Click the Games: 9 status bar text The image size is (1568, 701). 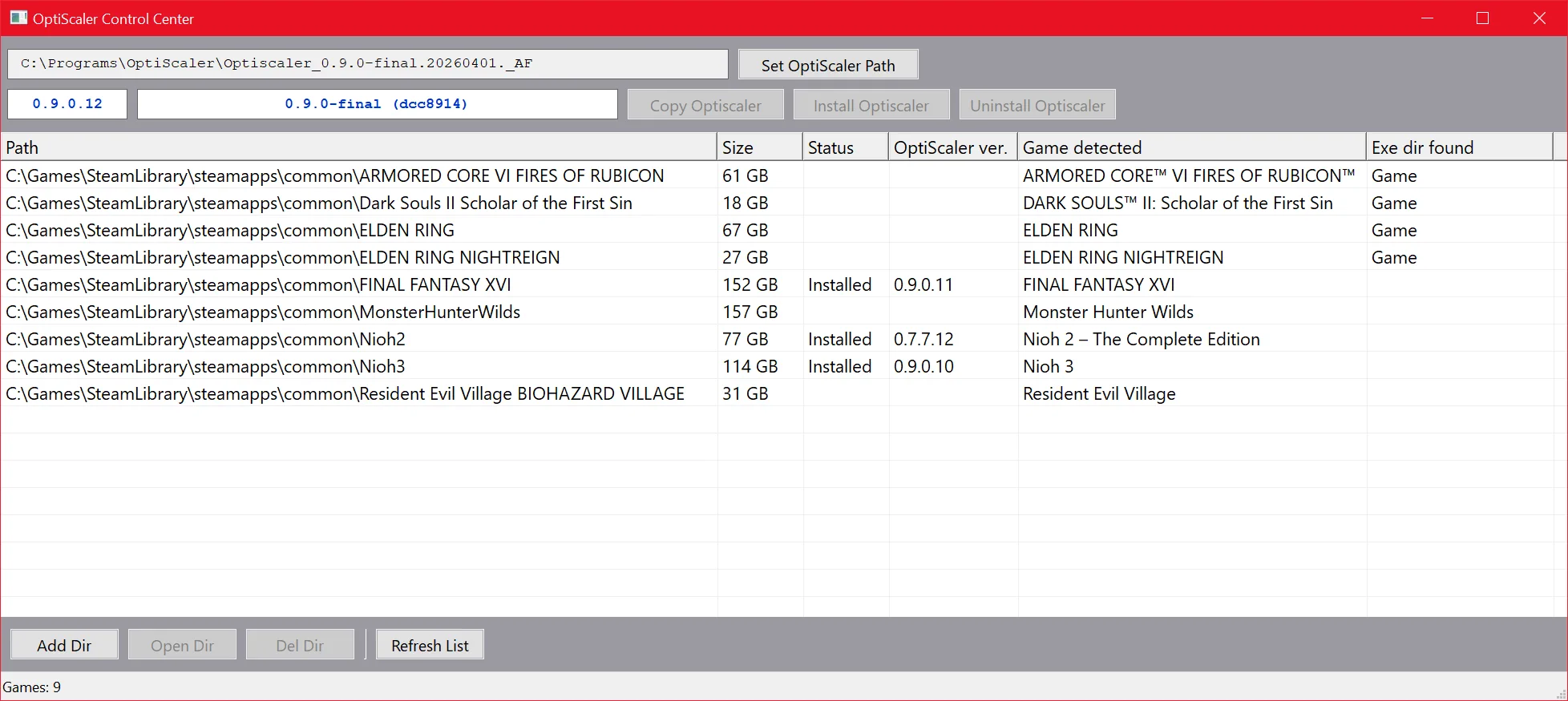click(x=32, y=687)
